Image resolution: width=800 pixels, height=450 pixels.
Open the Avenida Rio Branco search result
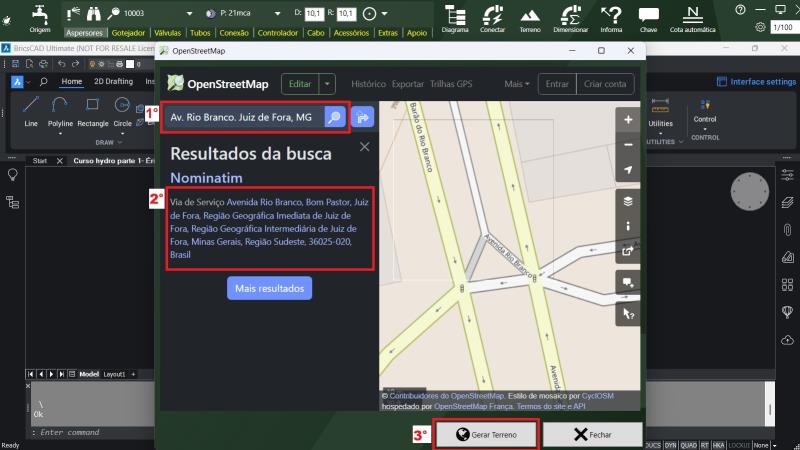[x=269, y=228]
